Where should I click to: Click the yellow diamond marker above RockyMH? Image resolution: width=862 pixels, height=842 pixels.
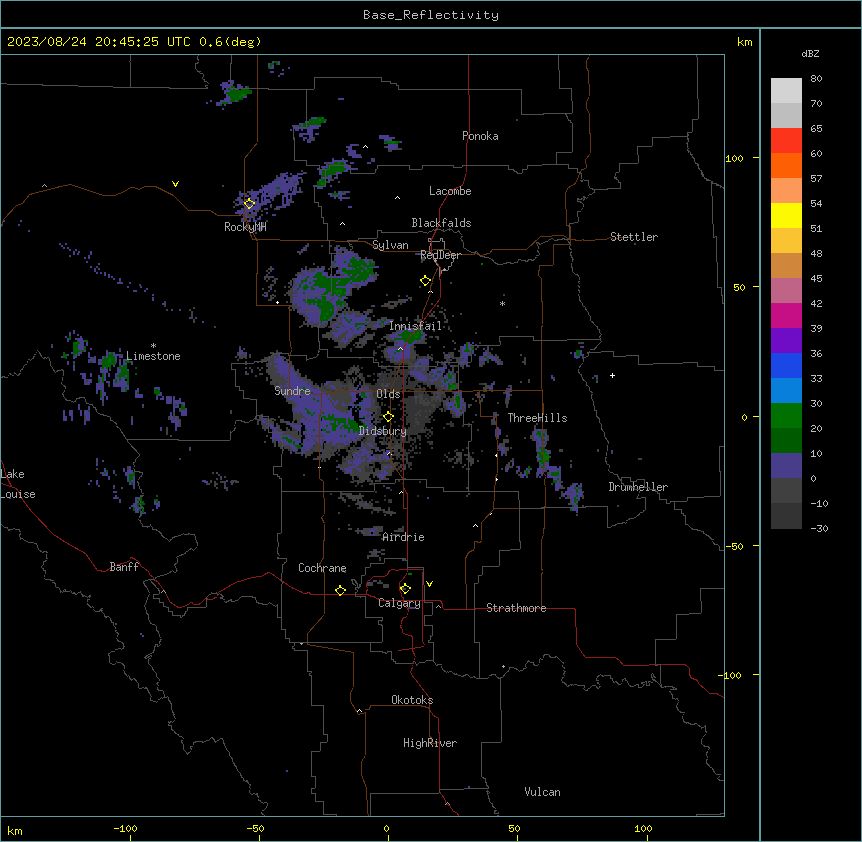[249, 203]
